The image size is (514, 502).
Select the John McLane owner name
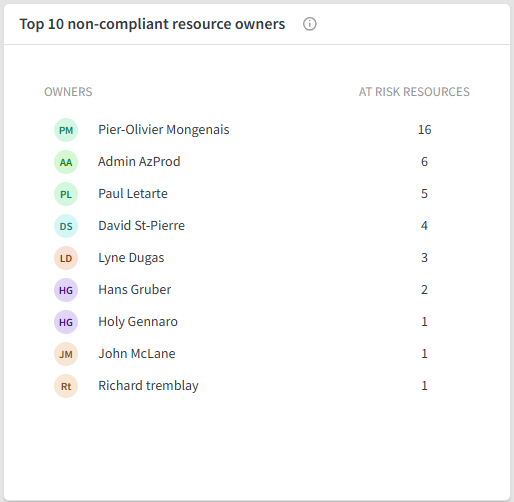(136, 354)
